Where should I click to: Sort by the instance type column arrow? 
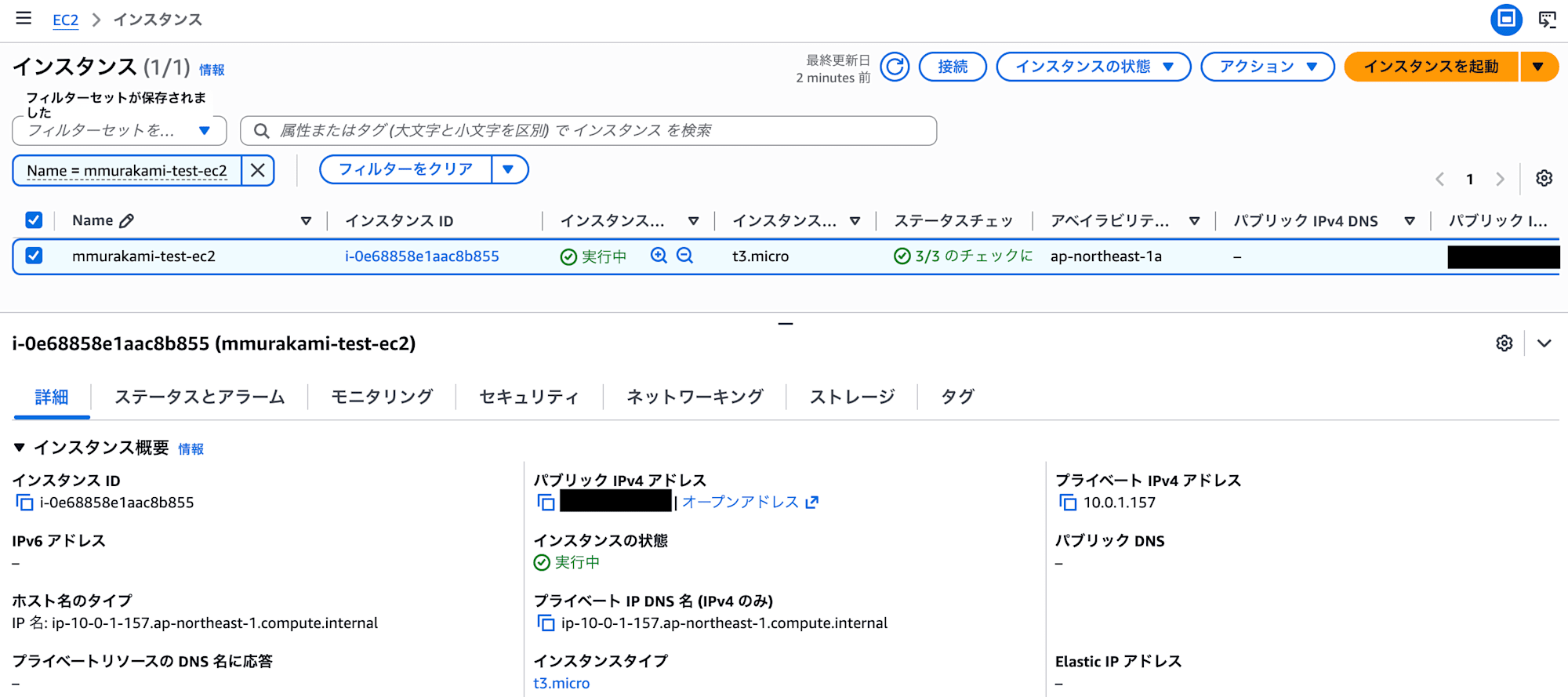pyautogui.click(x=855, y=221)
